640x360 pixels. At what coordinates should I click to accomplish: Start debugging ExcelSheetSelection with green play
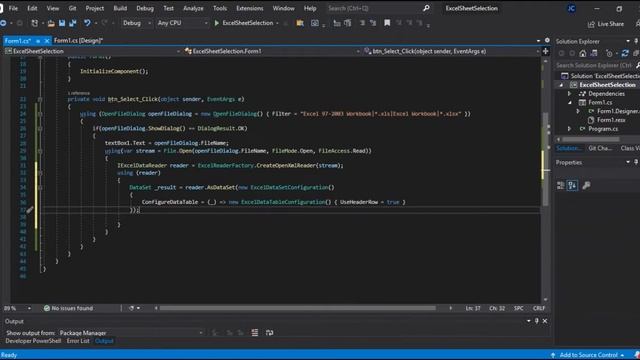(x=217, y=23)
